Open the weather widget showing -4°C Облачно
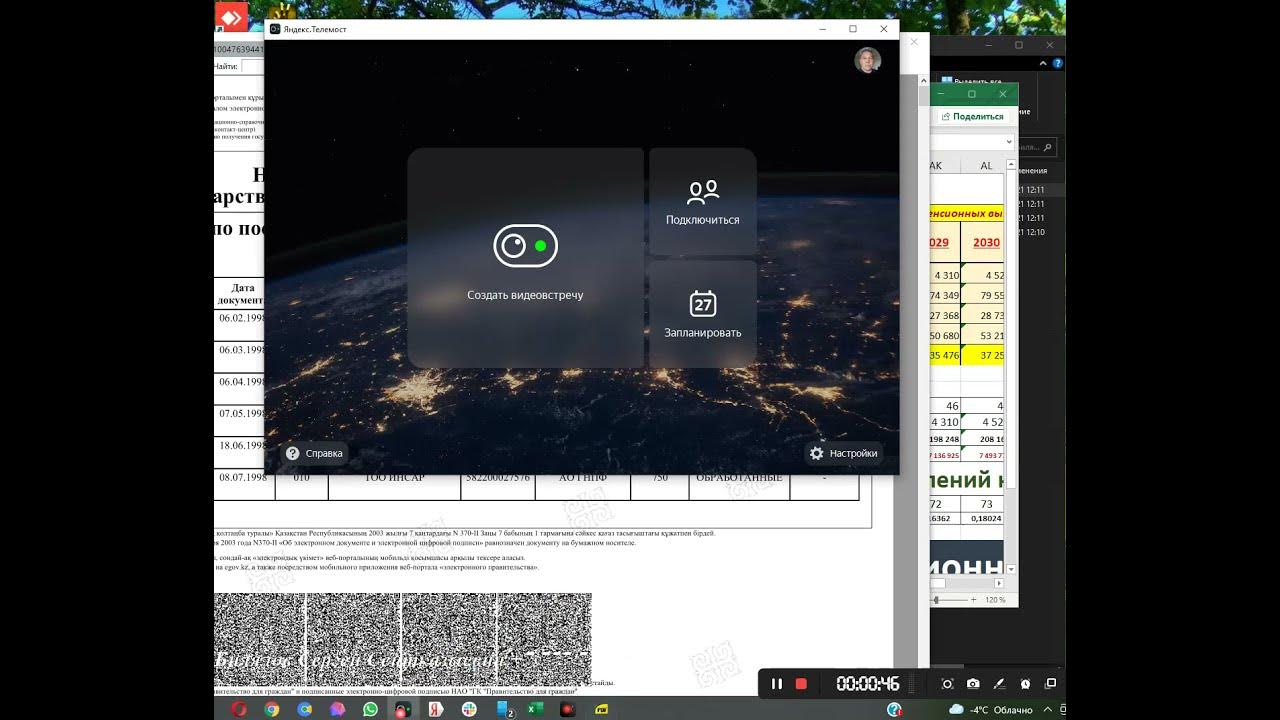This screenshot has width=1280, height=720. tap(991, 709)
